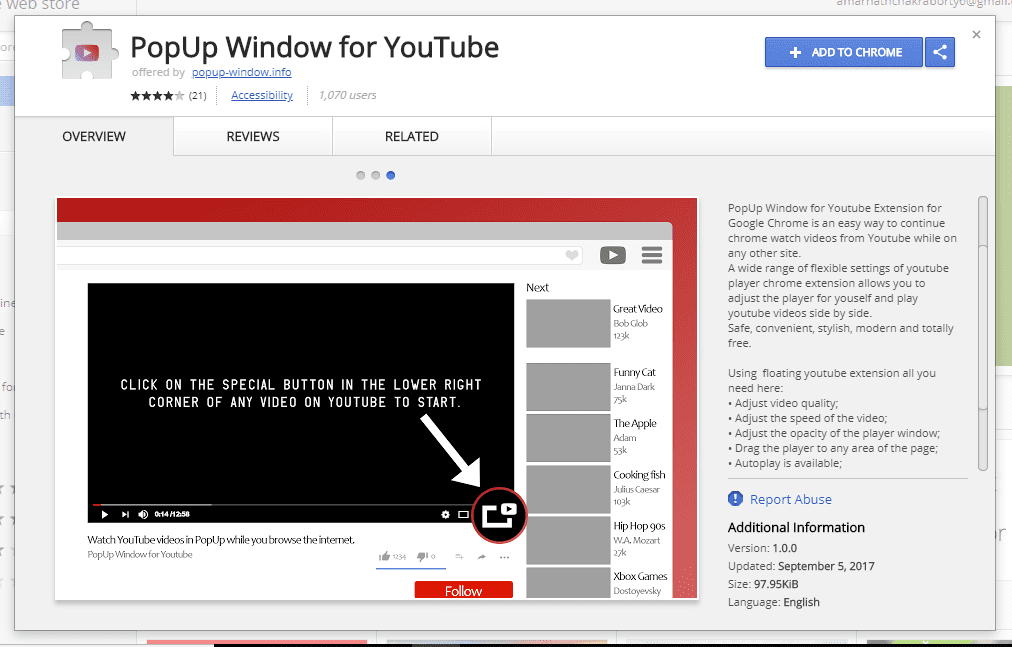Click the Size 97.95KiB line

[763, 584]
